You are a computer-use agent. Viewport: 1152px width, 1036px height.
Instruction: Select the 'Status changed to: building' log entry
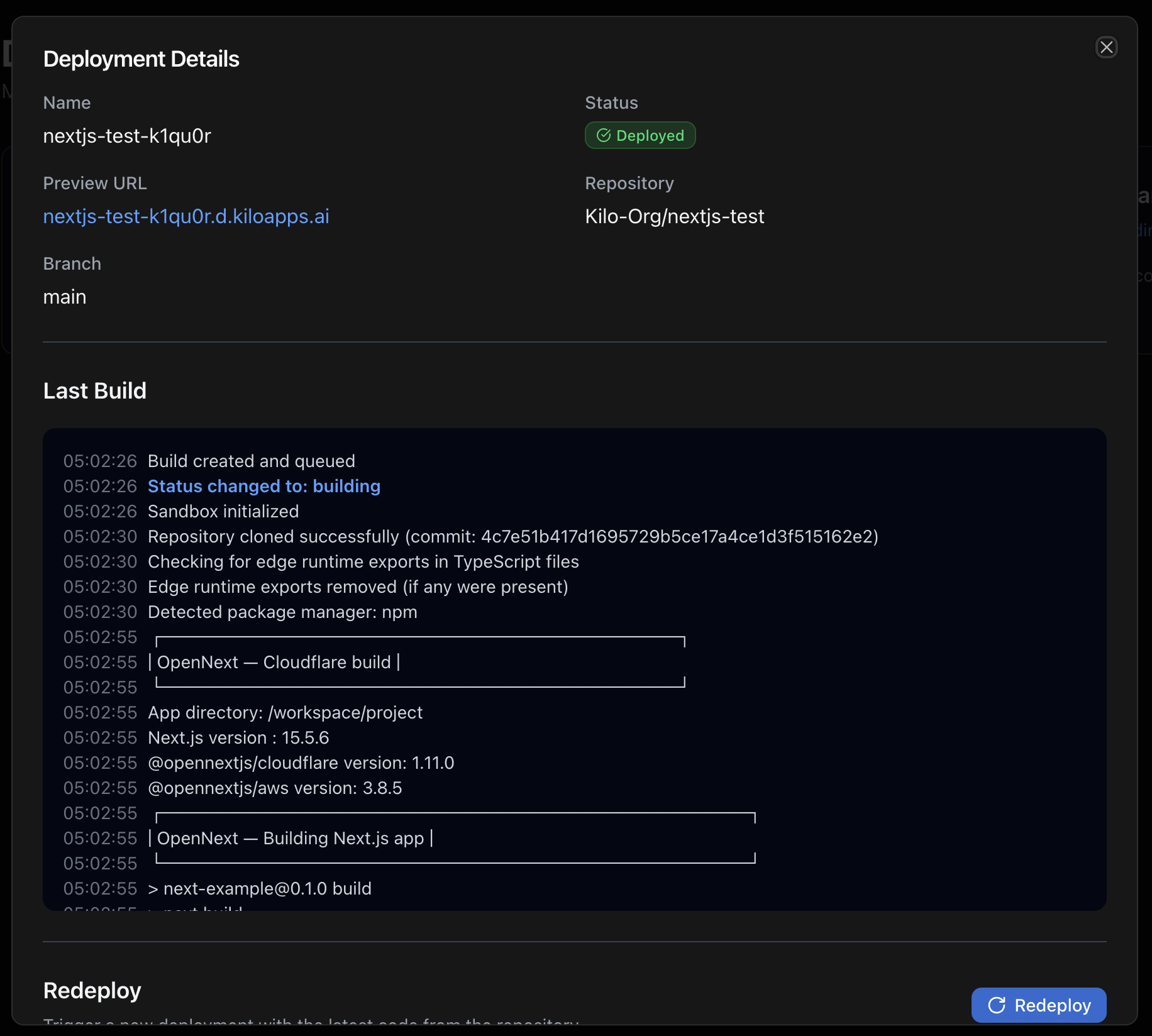263,486
